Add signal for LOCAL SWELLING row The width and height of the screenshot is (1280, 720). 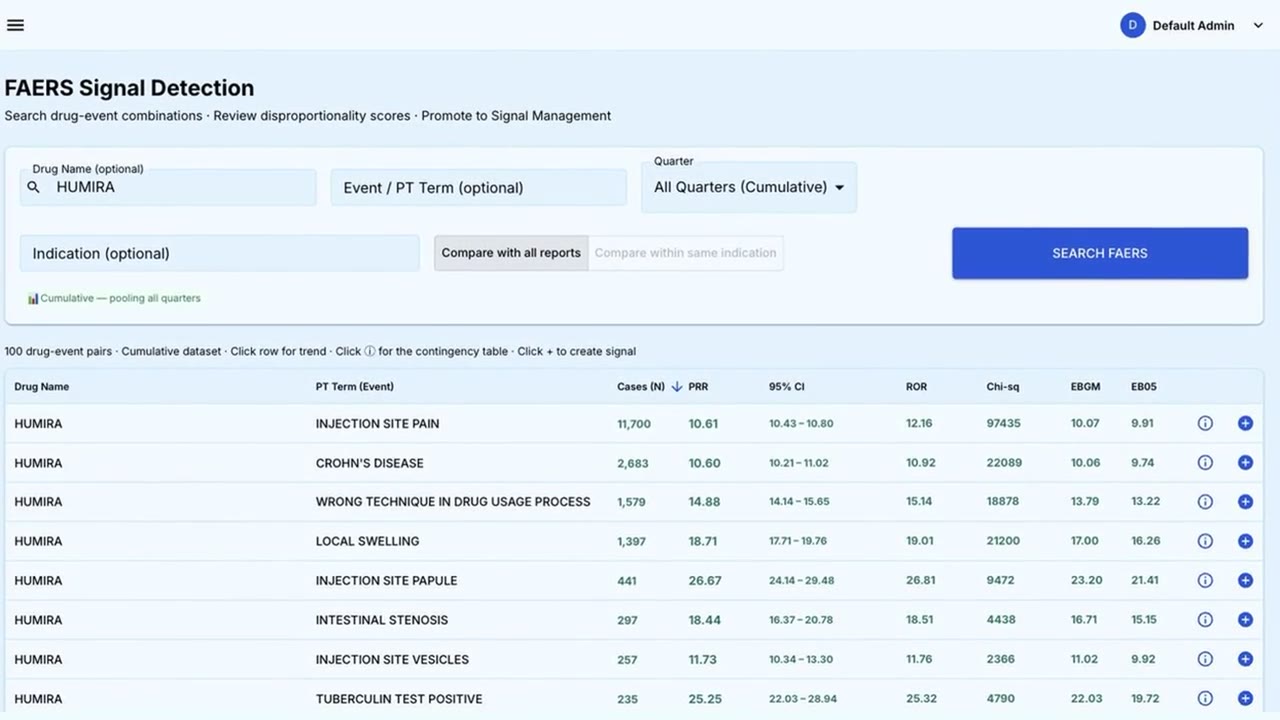click(x=1245, y=541)
